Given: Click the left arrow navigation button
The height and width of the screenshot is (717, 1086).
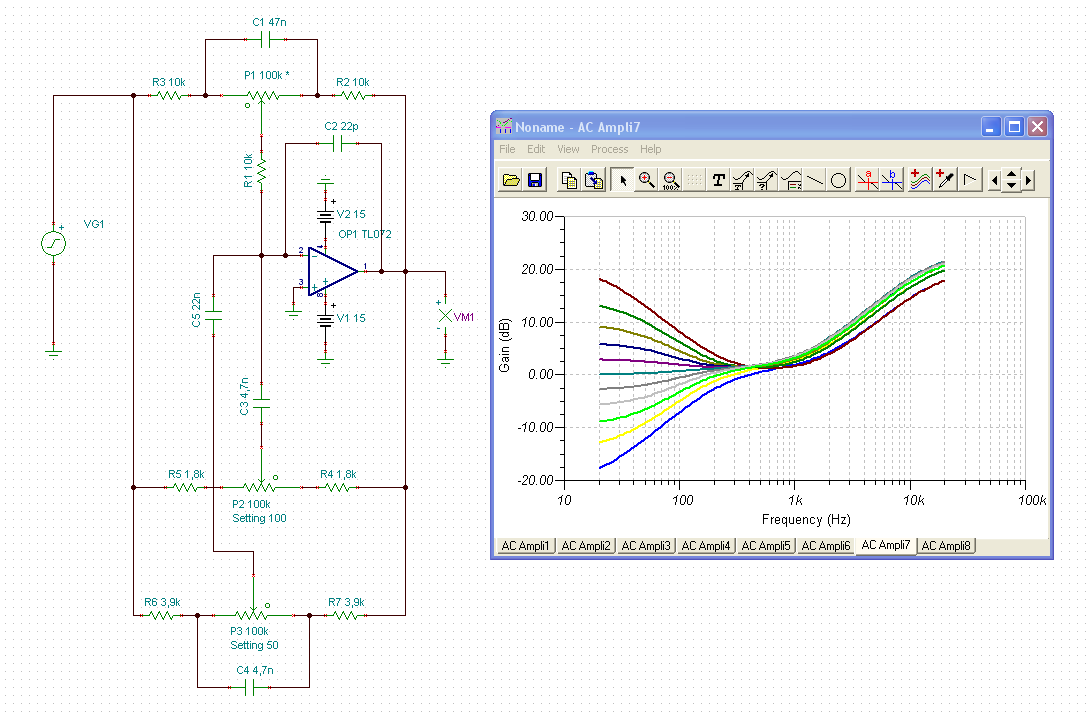Looking at the screenshot, I should [995, 181].
